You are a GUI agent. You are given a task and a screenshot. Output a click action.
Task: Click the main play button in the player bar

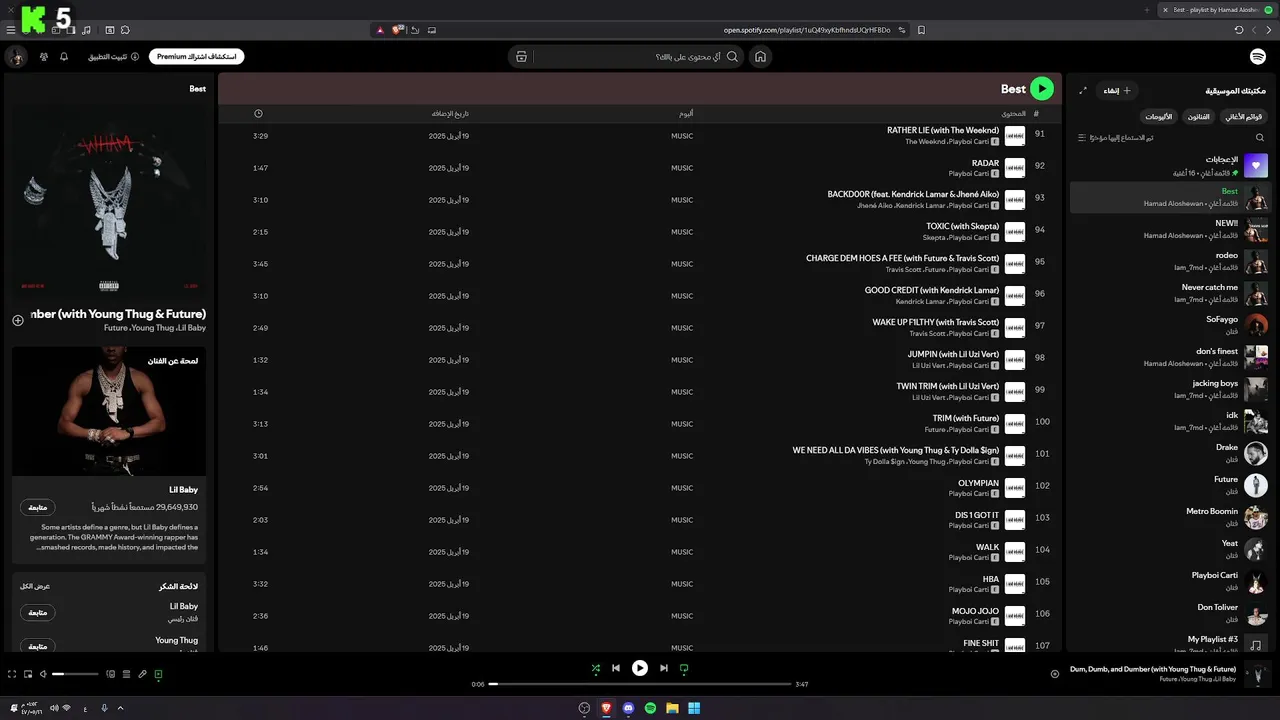click(x=640, y=668)
